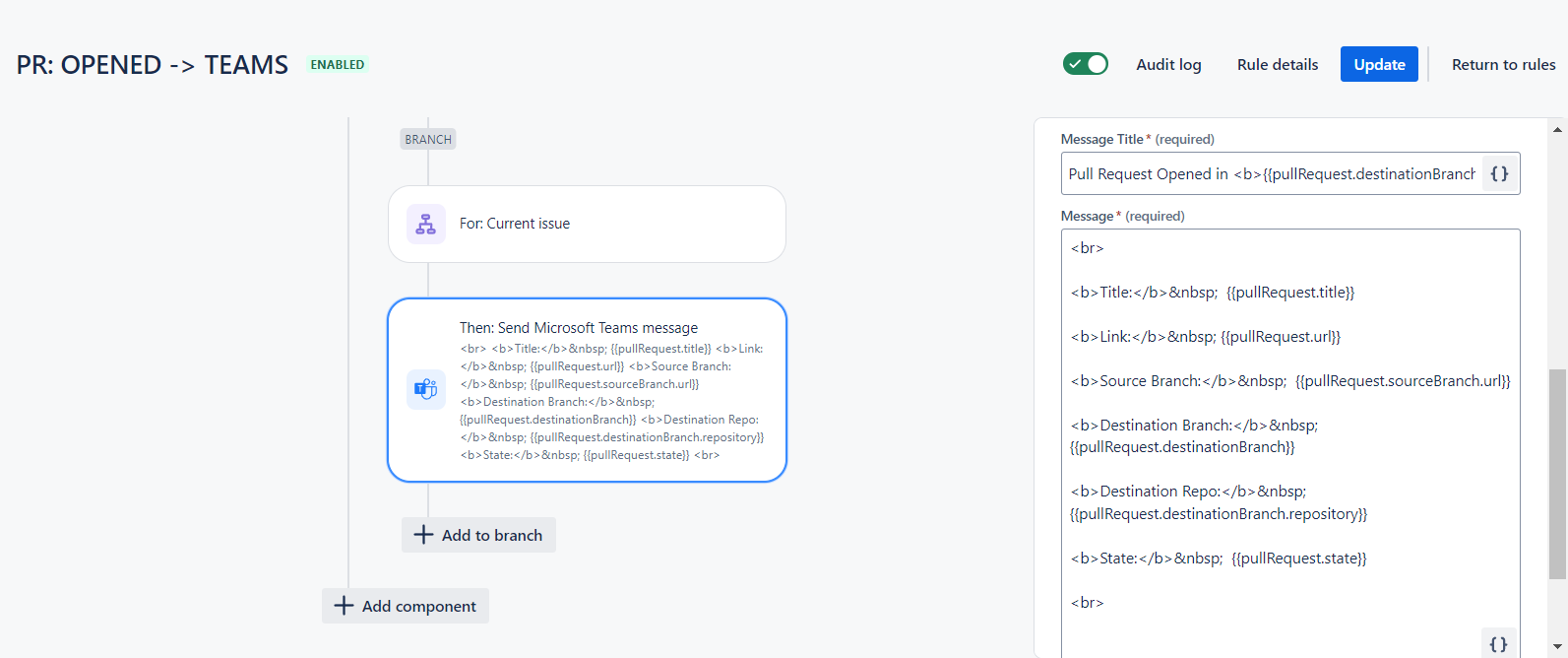Select the For: Current issue branch card
1568x658 pixels.
(x=587, y=224)
